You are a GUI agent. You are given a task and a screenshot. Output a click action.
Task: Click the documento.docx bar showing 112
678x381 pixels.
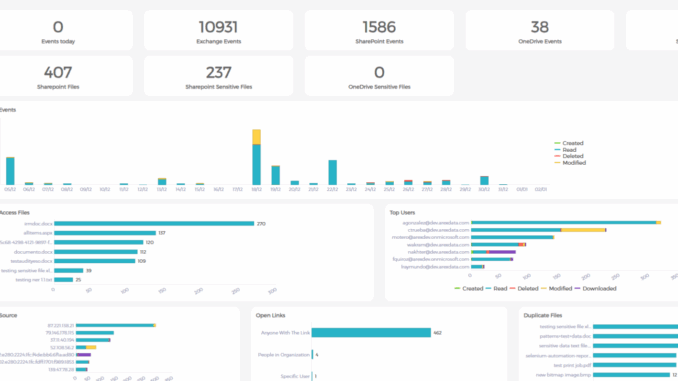(x=96, y=252)
